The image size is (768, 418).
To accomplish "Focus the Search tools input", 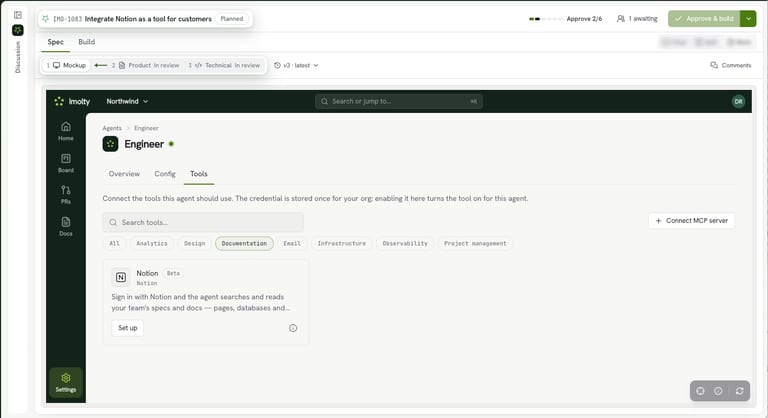I will tap(203, 222).
